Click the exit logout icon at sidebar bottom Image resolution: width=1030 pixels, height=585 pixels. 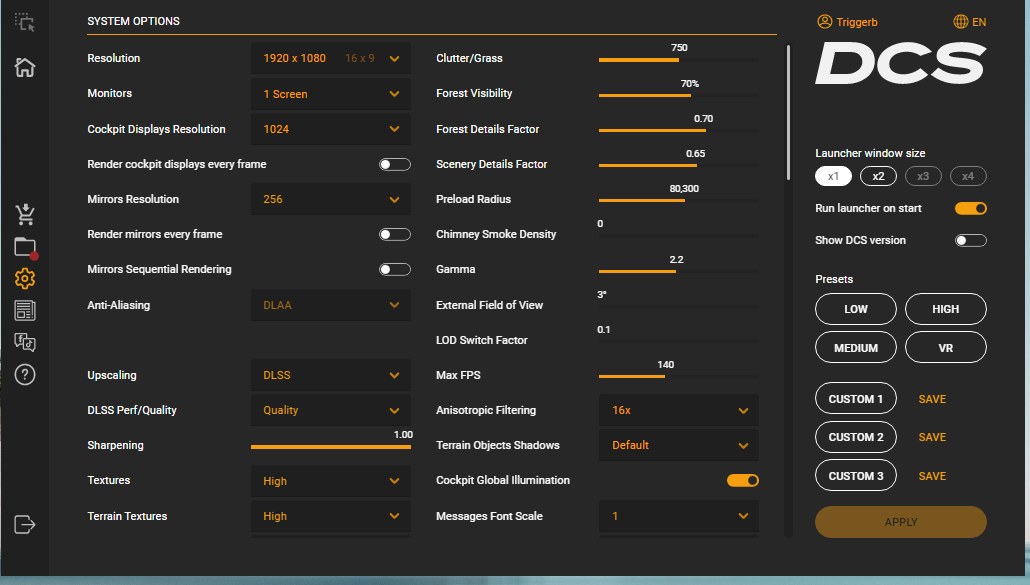(25, 525)
